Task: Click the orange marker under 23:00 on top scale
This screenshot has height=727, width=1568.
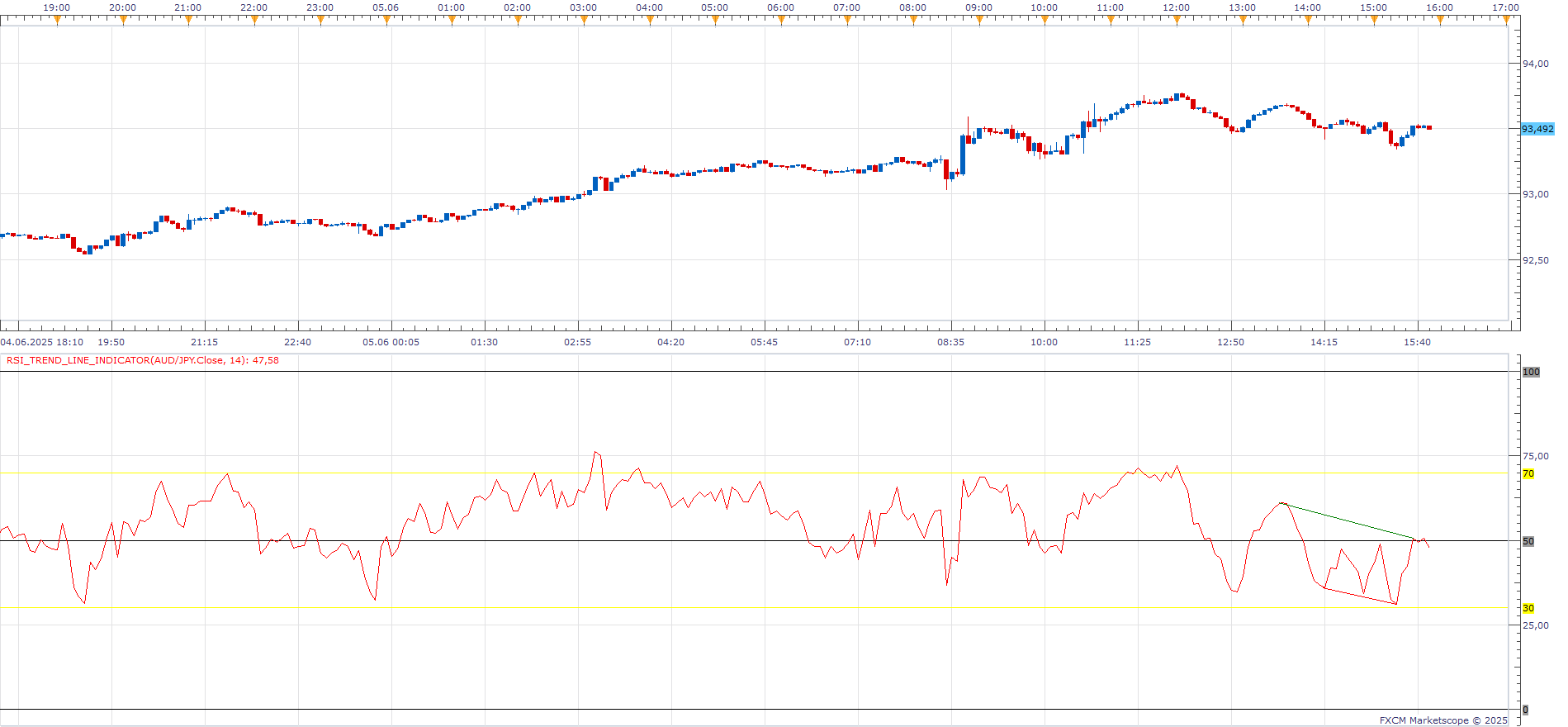Action: click(x=320, y=21)
